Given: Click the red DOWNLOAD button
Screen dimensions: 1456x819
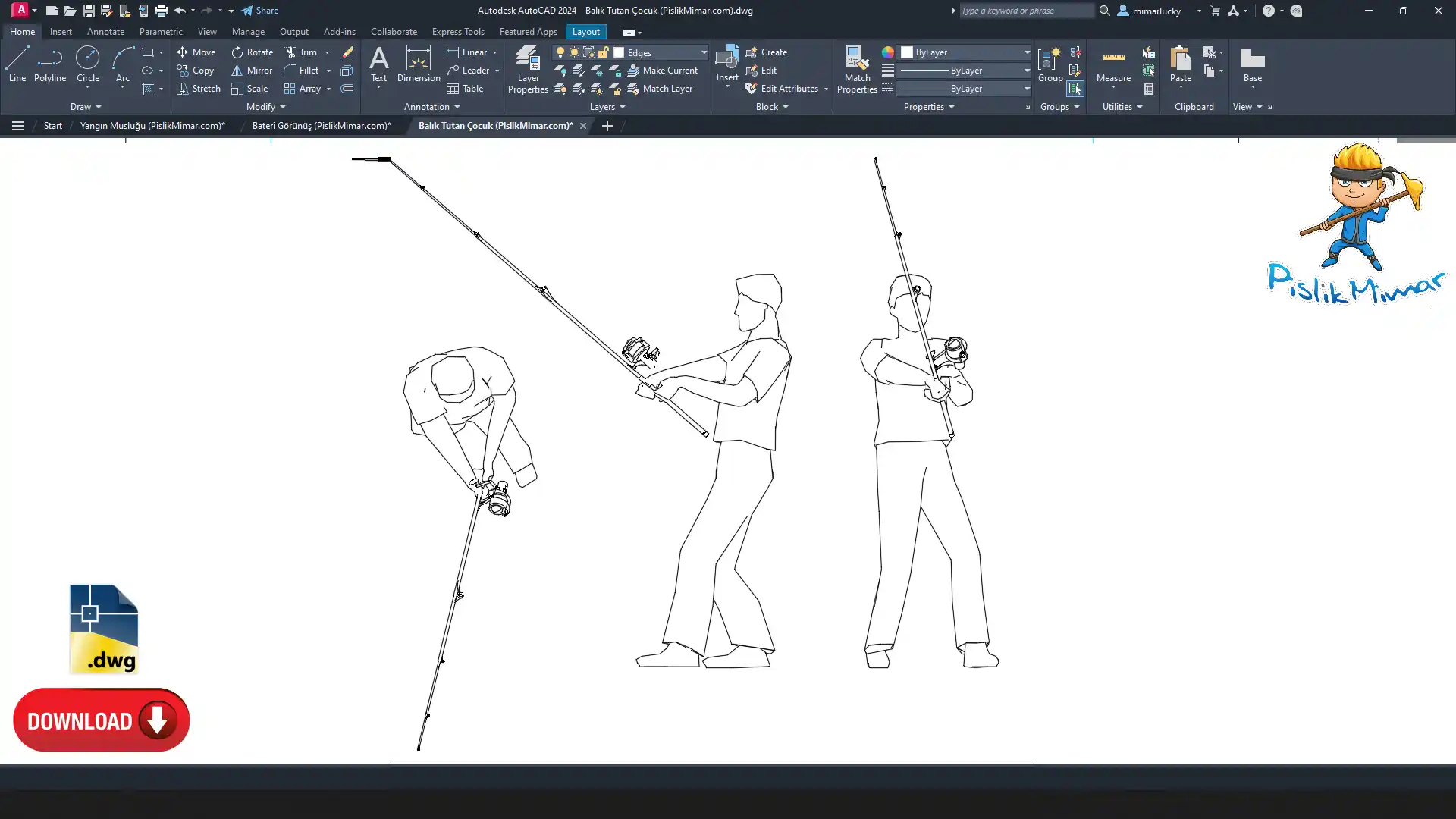Looking at the screenshot, I should 101,720.
